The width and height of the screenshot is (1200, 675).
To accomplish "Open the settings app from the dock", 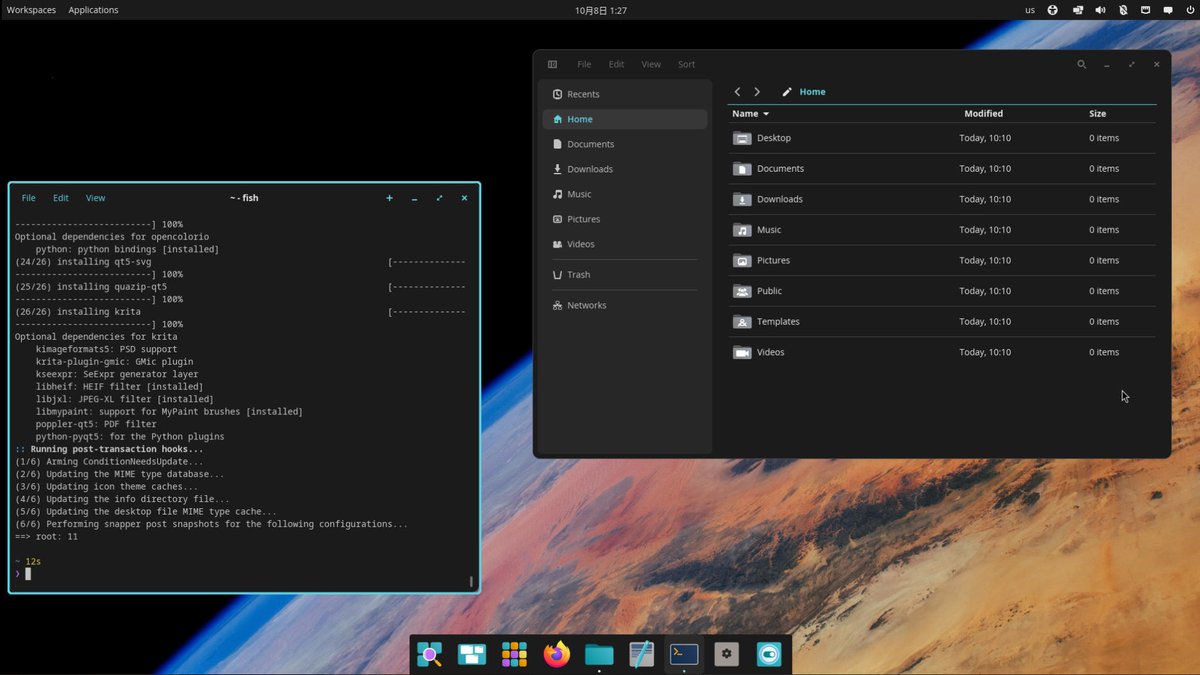I will click(x=726, y=654).
